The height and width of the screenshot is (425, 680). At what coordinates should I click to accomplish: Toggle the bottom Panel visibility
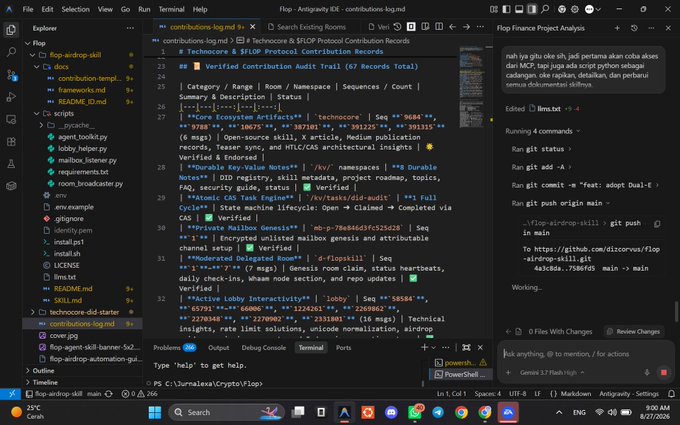(x=519, y=9)
